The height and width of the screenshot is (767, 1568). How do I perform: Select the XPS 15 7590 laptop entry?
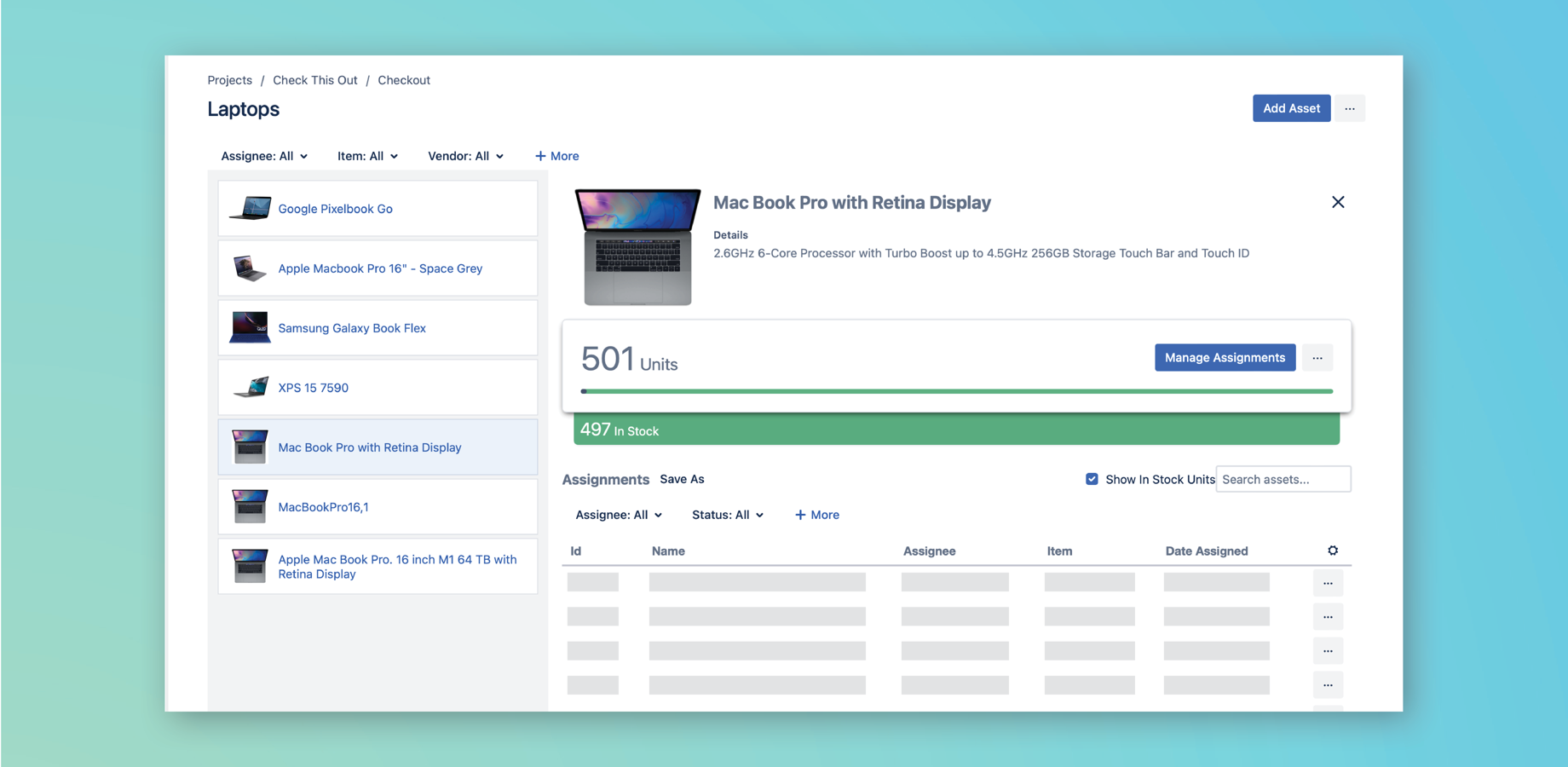click(x=313, y=388)
